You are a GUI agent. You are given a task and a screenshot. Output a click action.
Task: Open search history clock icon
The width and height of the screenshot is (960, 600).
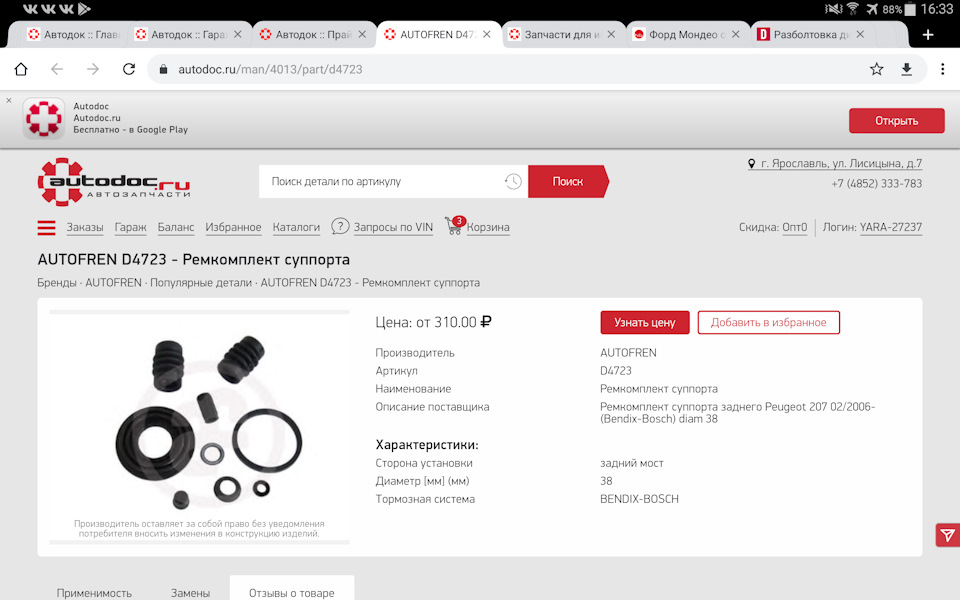tap(513, 181)
